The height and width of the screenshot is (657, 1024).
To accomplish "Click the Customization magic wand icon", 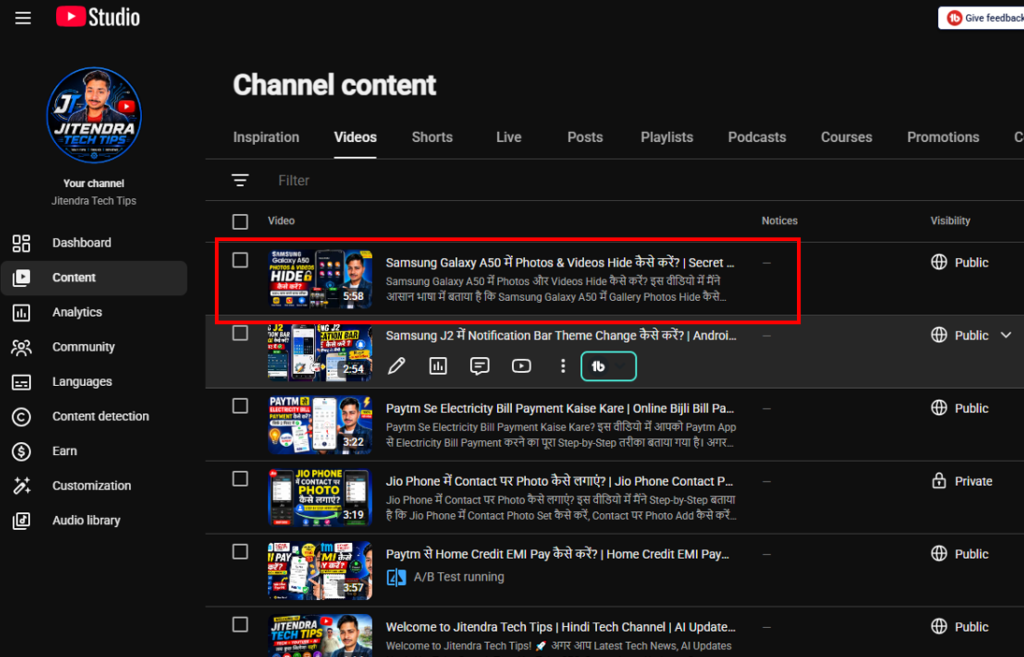I will (x=21, y=485).
